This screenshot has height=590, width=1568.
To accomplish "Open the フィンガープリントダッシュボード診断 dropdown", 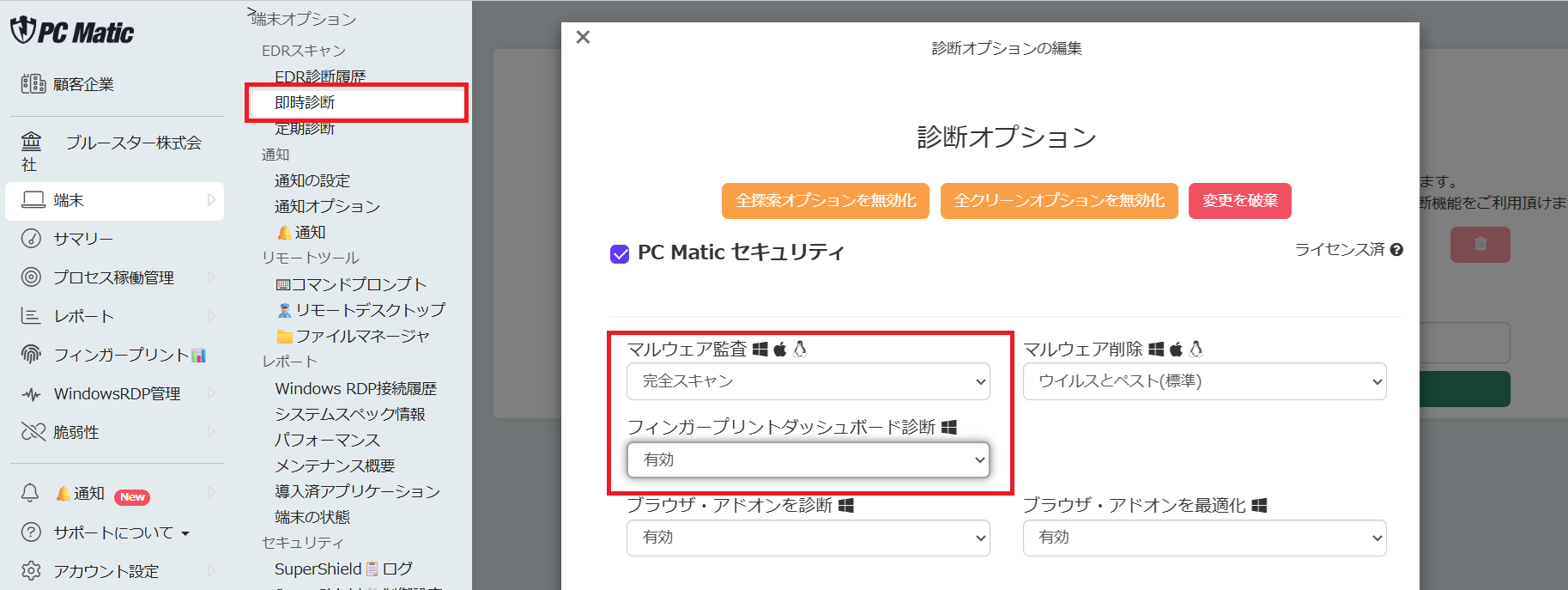I will click(x=808, y=459).
